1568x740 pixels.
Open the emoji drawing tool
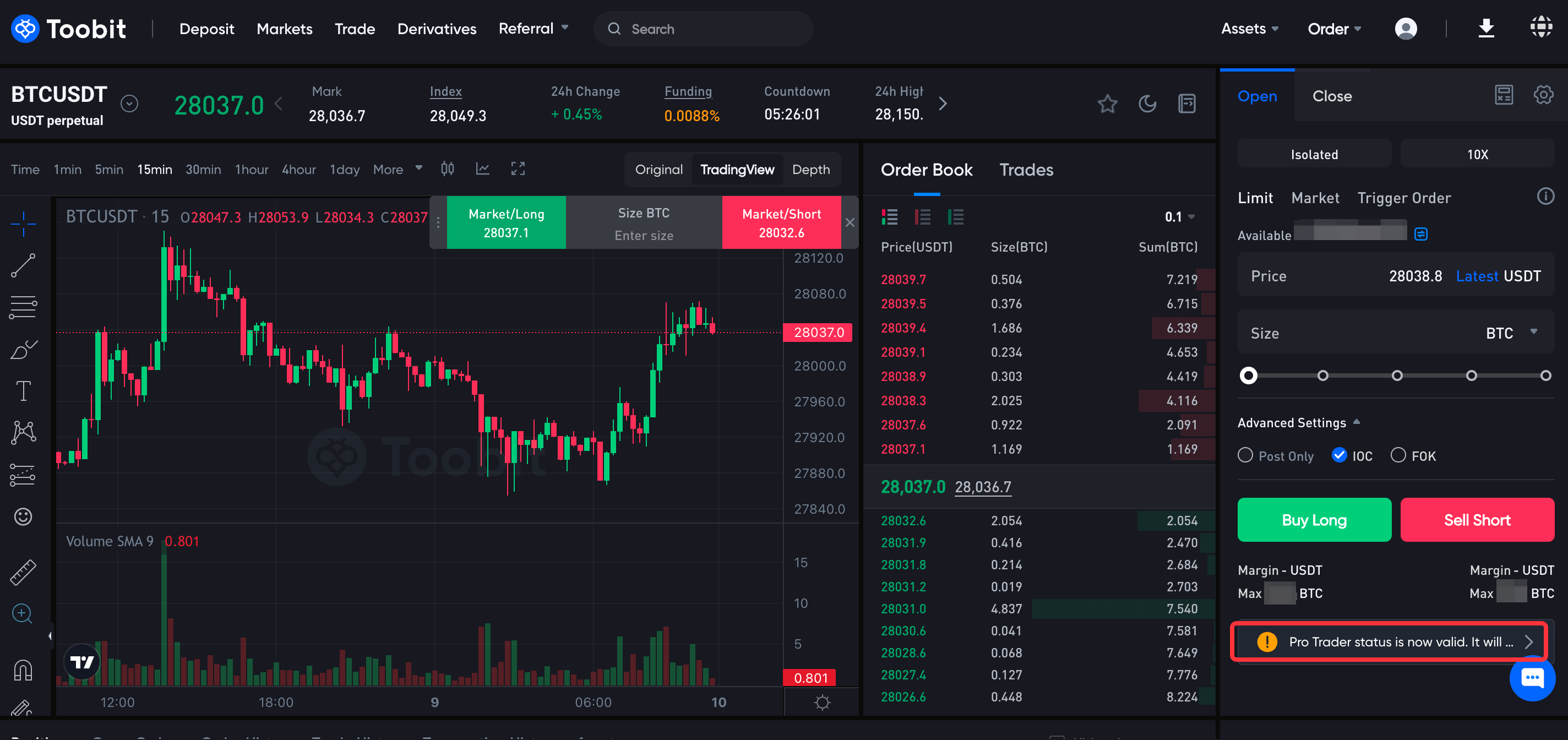point(23,516)
